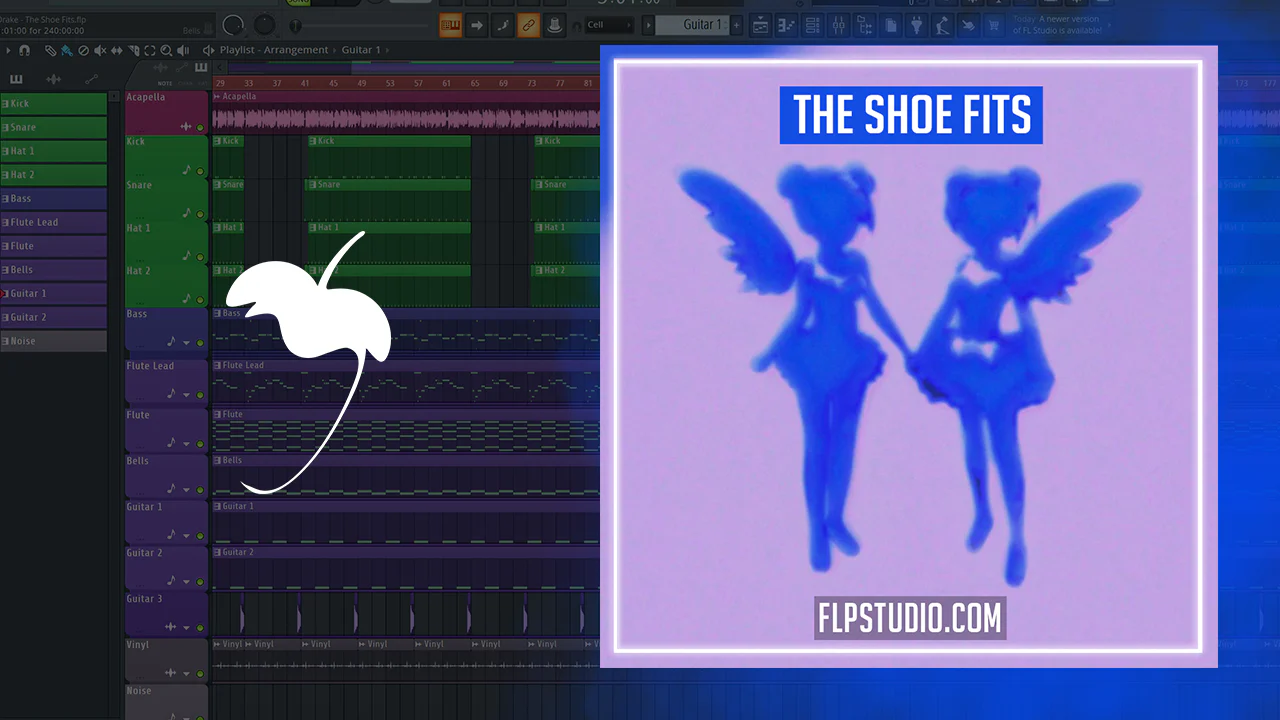Mute the Hat 1 track via its green LED
The height and width of the screenshot is (720, 1280).
point(200,257)
